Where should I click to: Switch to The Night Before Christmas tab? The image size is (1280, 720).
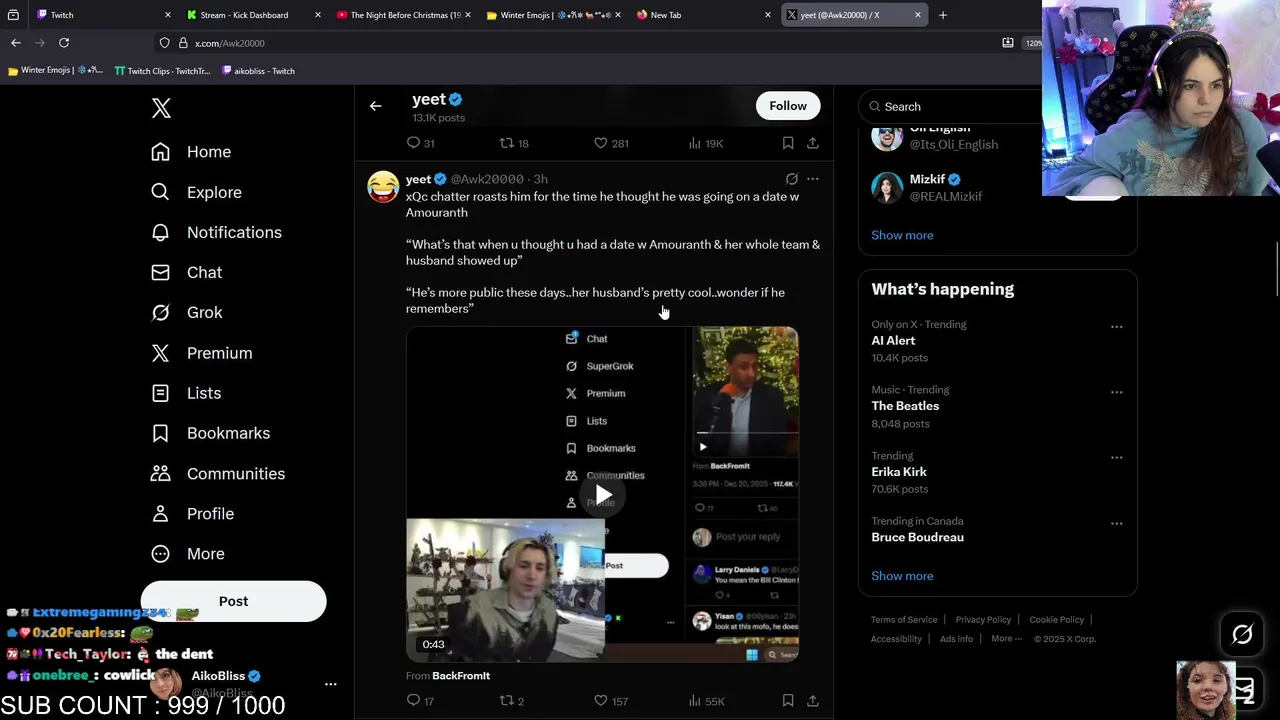tap(404, 15)
